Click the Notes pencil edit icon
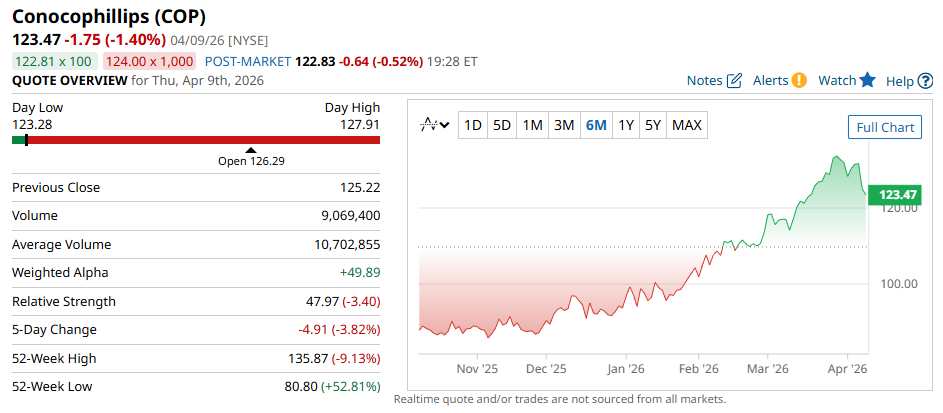Viewport: 943px width, 413px height. point(734,81)
